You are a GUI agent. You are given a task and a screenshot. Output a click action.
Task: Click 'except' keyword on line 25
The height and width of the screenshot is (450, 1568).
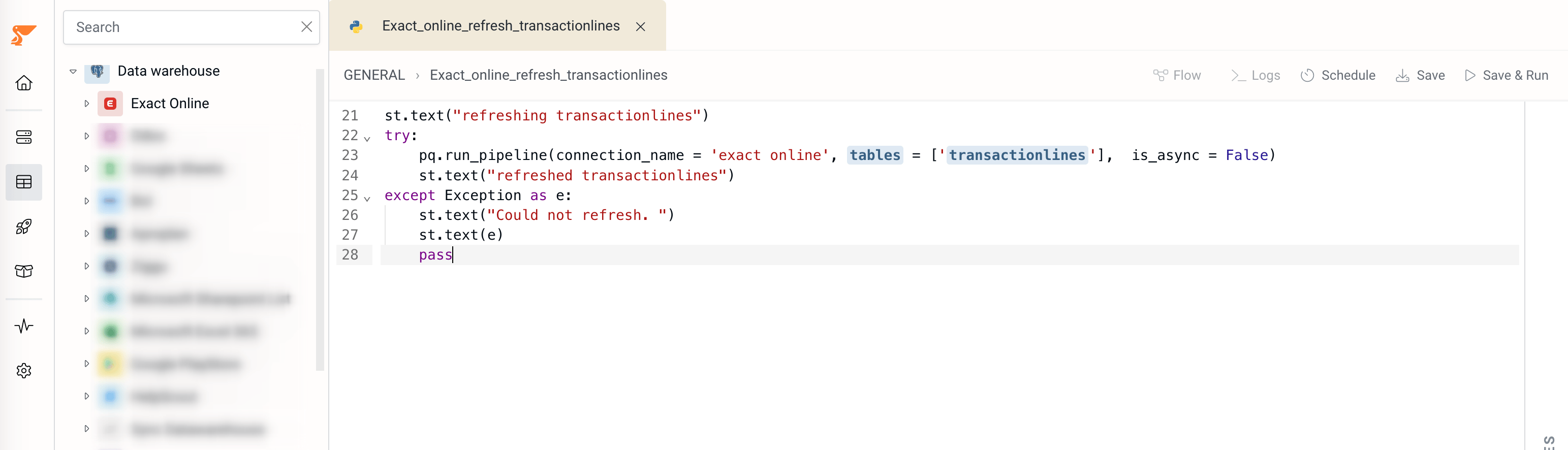[x=410, y=195]
